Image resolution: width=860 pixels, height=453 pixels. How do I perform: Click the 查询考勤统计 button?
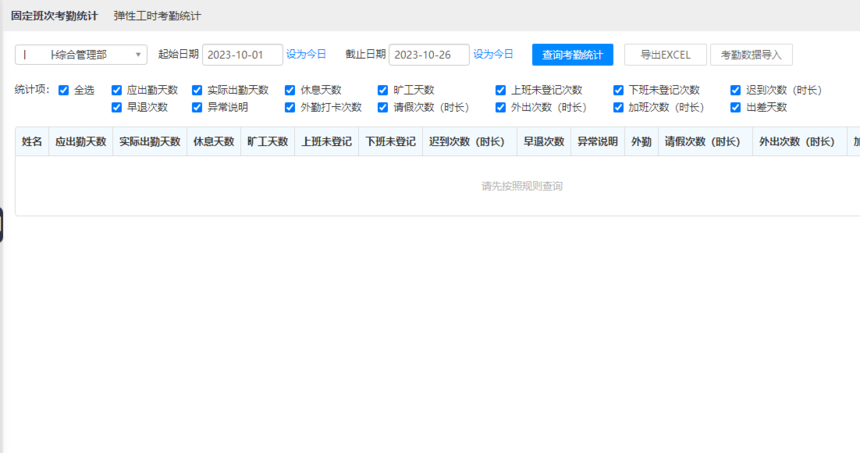click(572, 55)
